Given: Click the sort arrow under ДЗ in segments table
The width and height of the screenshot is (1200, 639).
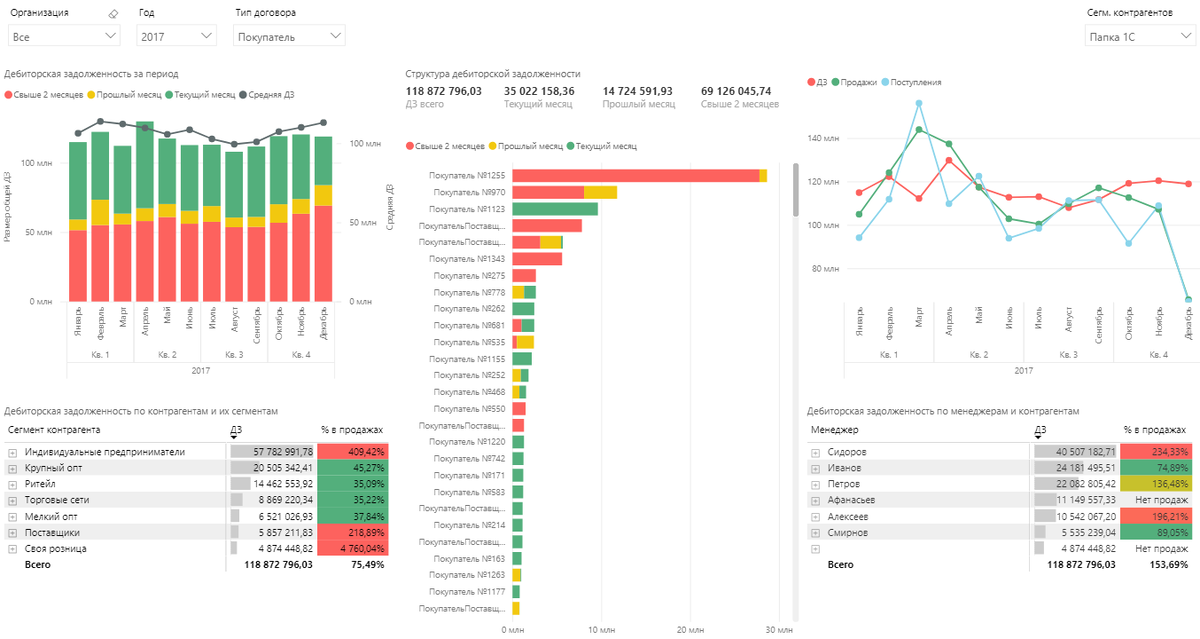Looking at the screenshot, I should (x=235, y=437).
